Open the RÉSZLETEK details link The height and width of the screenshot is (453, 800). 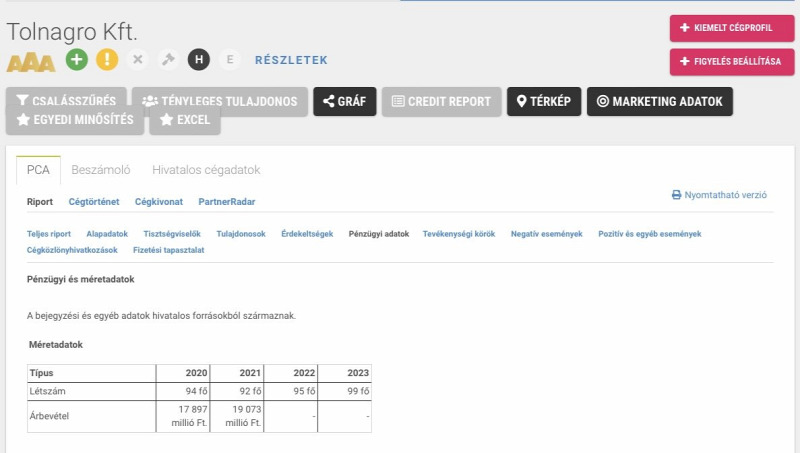click(291, 60)
